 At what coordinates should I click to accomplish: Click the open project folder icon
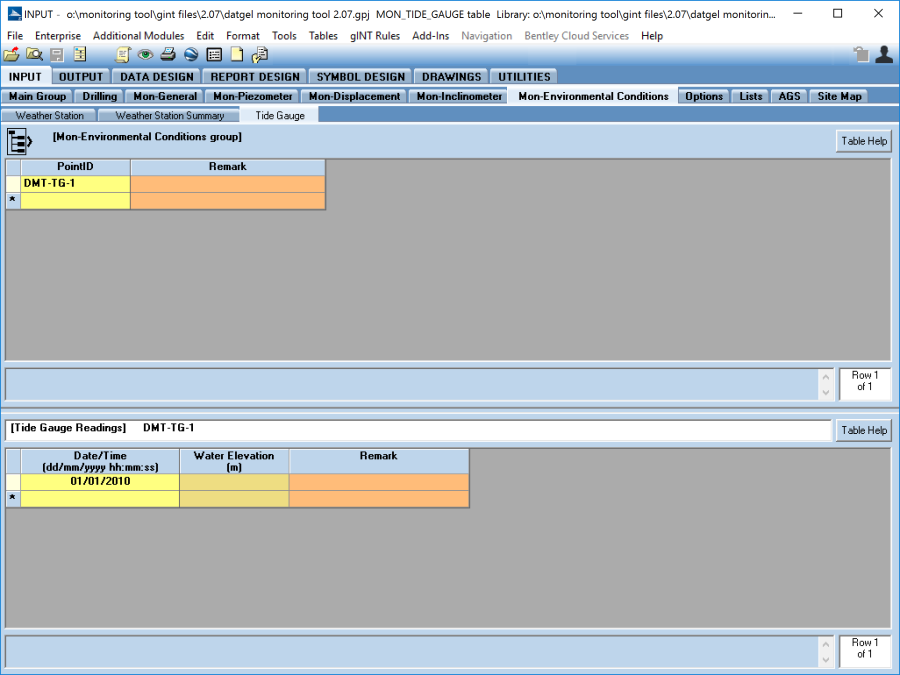12,55
